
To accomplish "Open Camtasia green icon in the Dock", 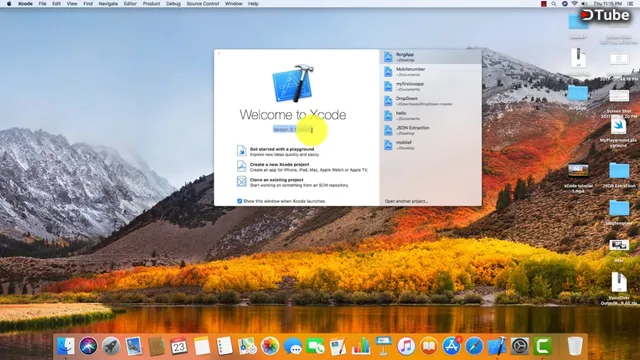I will pyautogui.click(x=542, y=346).
